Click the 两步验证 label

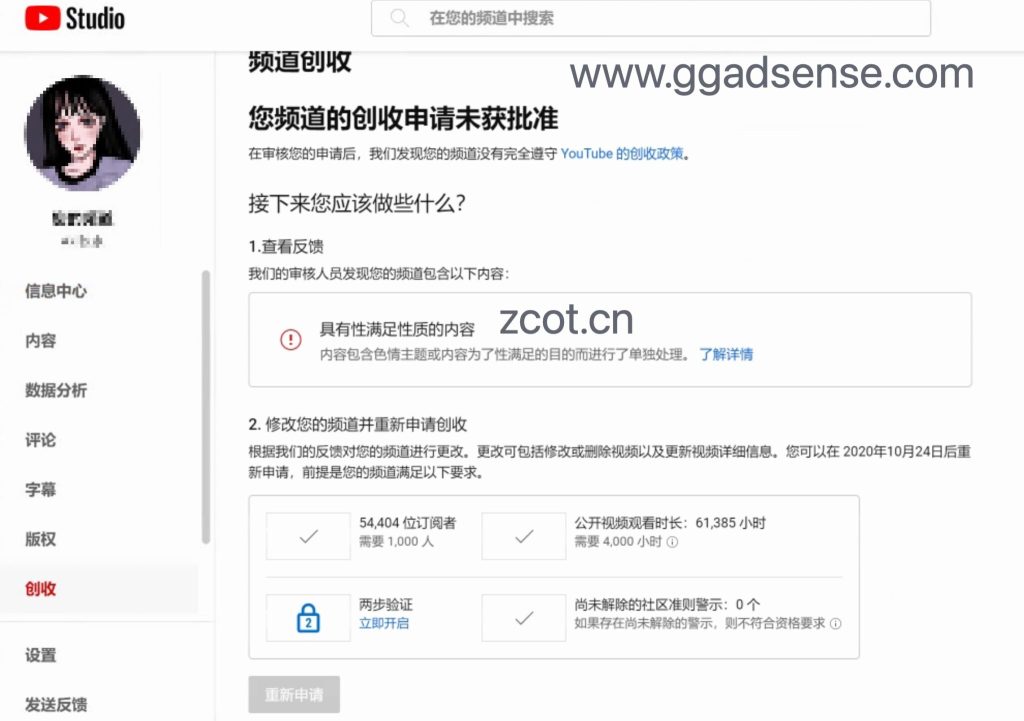click(x=386, y=604)
